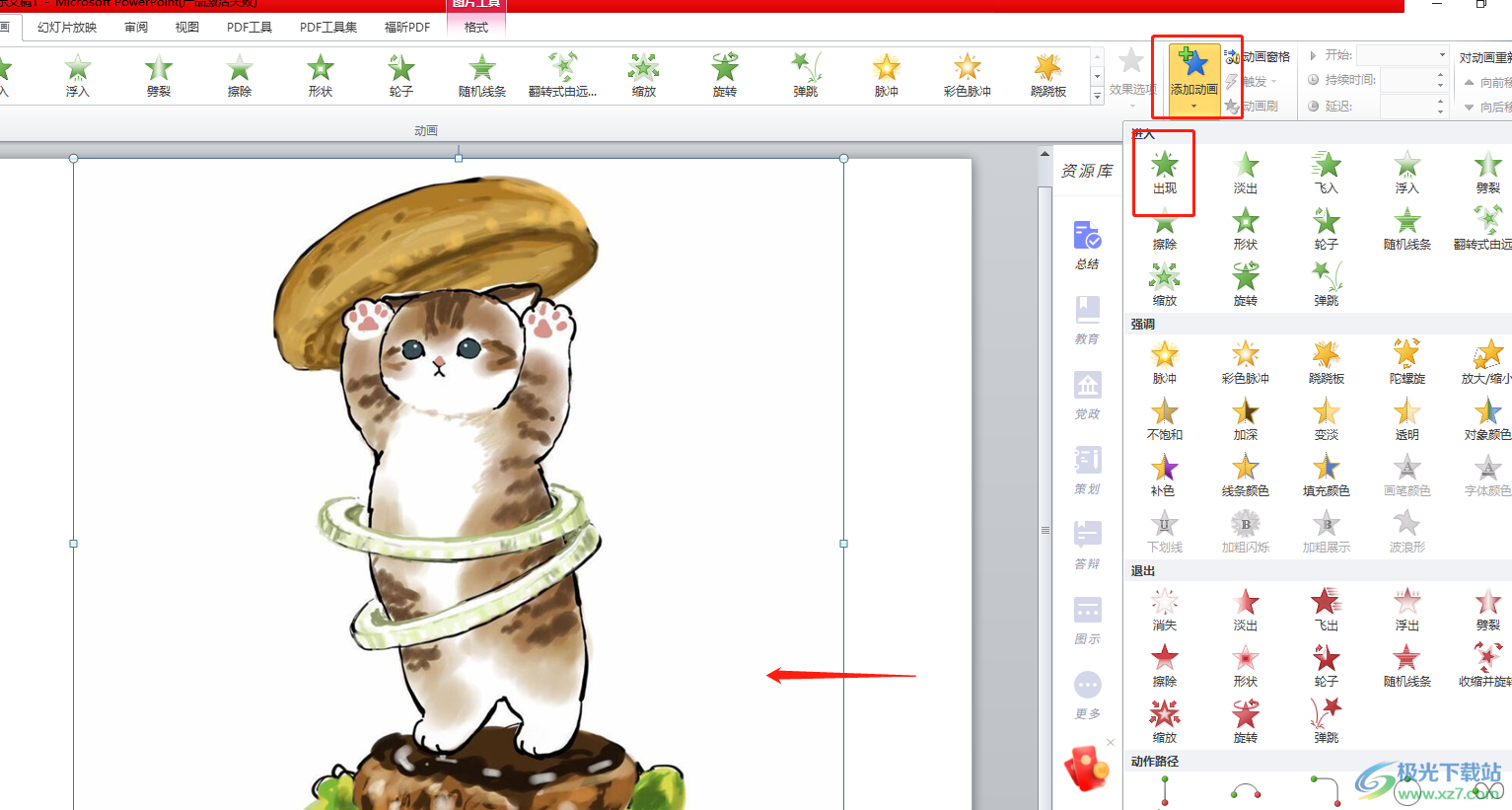
Task: Open 更多 in resource library sidebar
Action: coord(1088,696)
